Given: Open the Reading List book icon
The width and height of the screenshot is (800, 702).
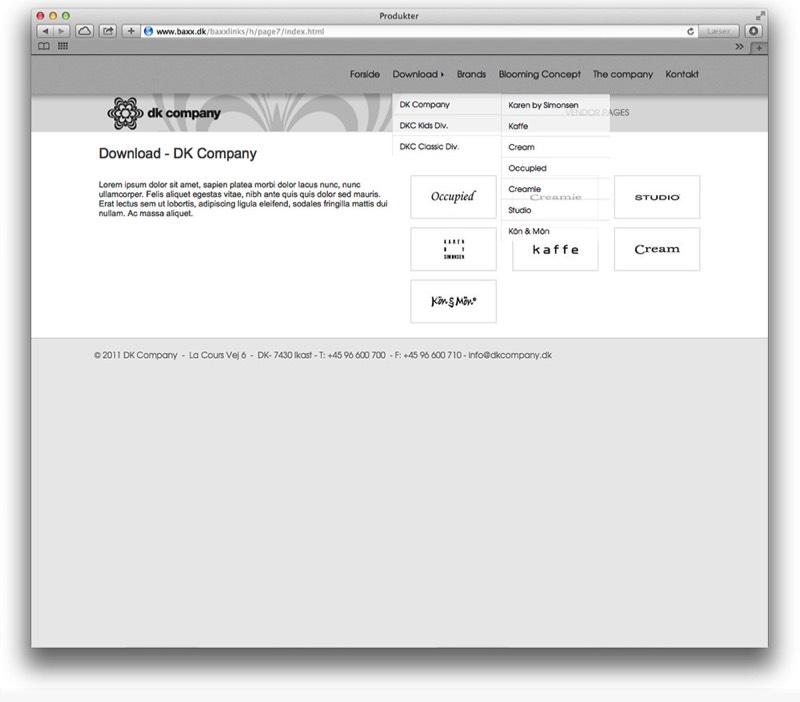Looking at the screenshot, I should click(44, 46).
